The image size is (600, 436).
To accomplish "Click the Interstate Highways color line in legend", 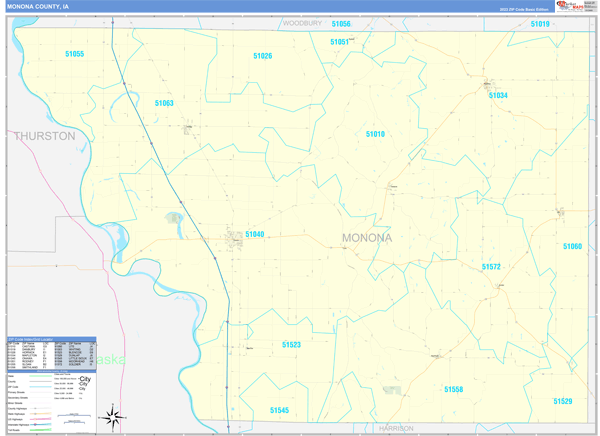I will point(41,425).
